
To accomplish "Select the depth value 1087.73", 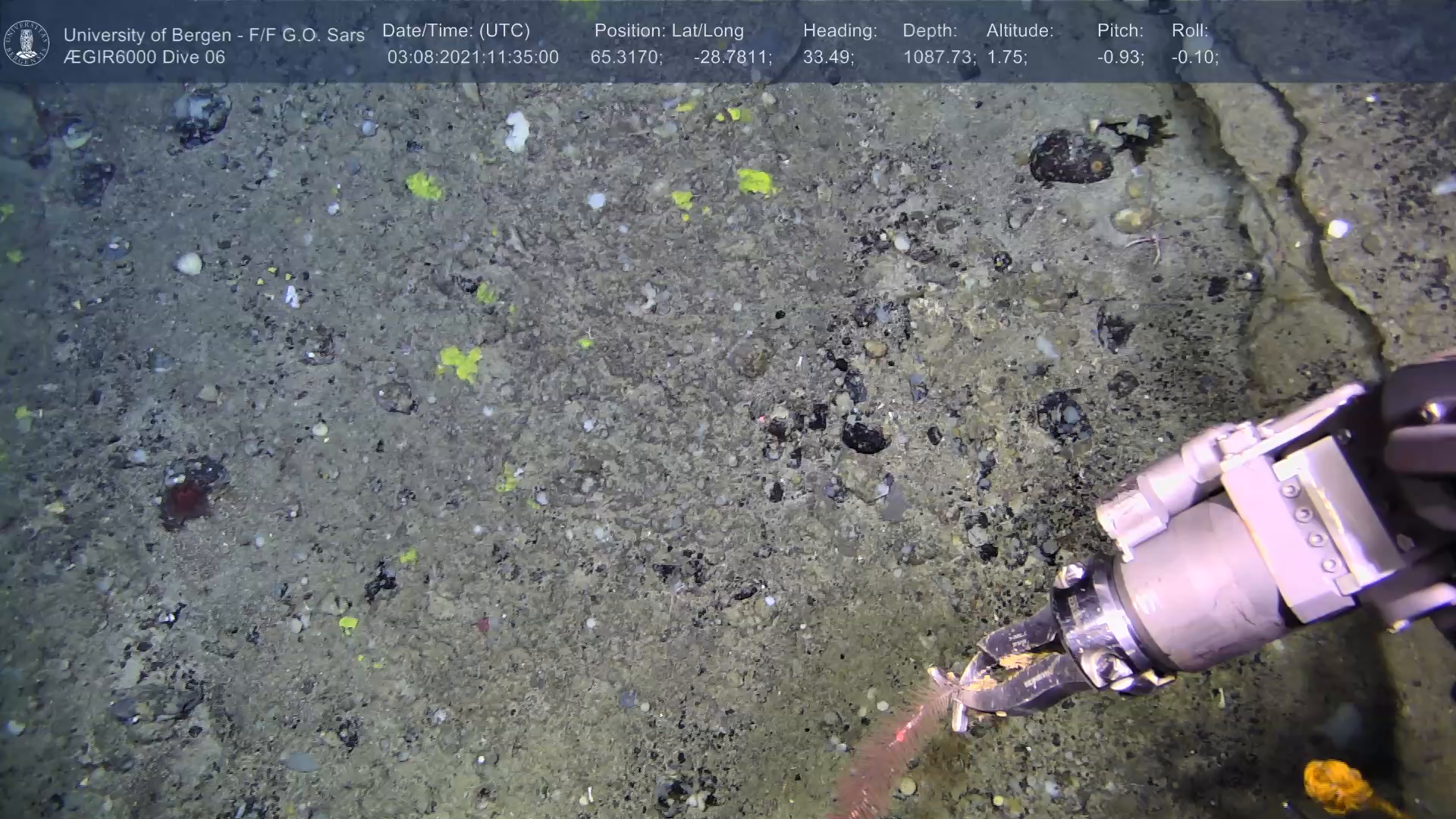I will pyautogui.click(x=939, y=57).
